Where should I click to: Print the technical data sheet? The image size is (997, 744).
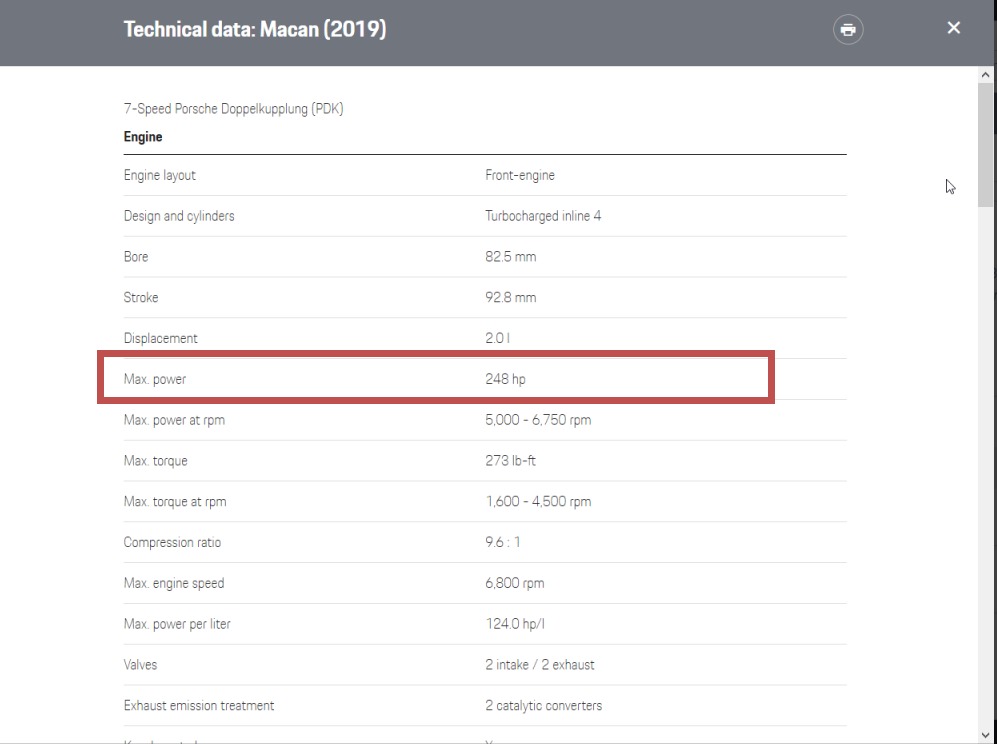848,29
